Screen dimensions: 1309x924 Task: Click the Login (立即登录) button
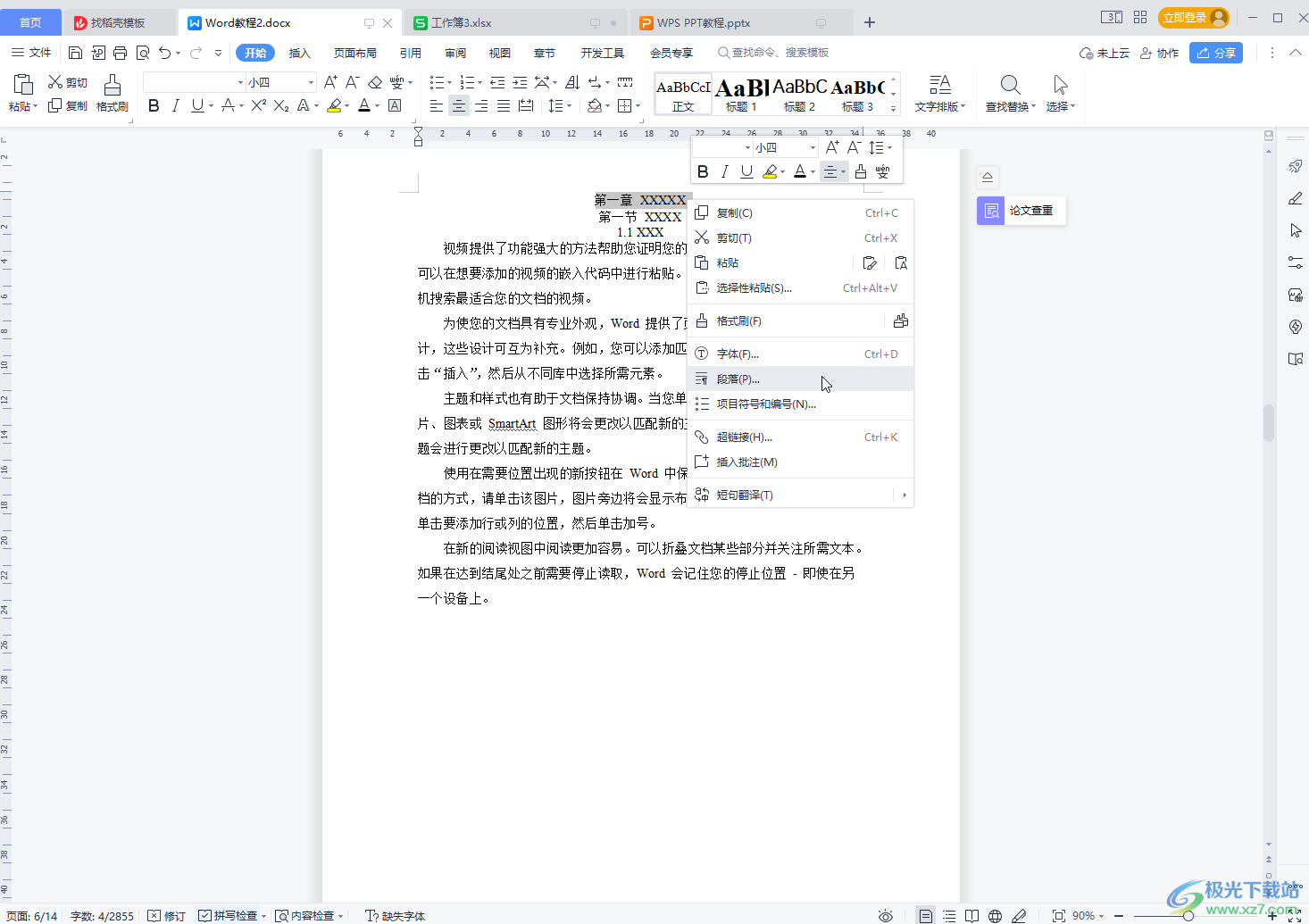(1194, 18)
